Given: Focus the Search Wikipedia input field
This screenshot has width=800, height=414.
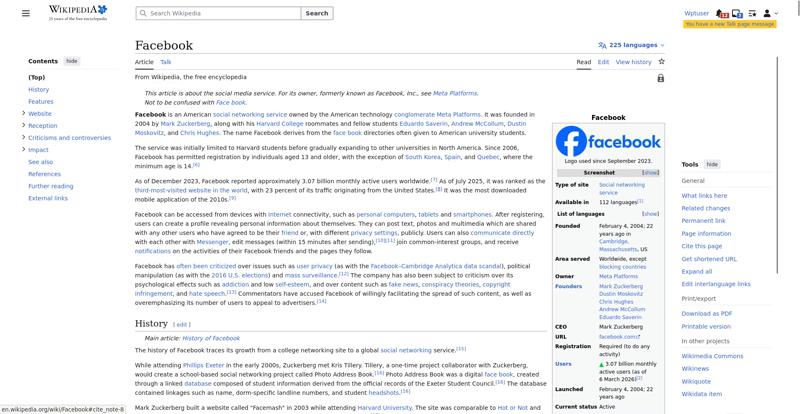Looking at the screenshot, I should tap(220, 14).
